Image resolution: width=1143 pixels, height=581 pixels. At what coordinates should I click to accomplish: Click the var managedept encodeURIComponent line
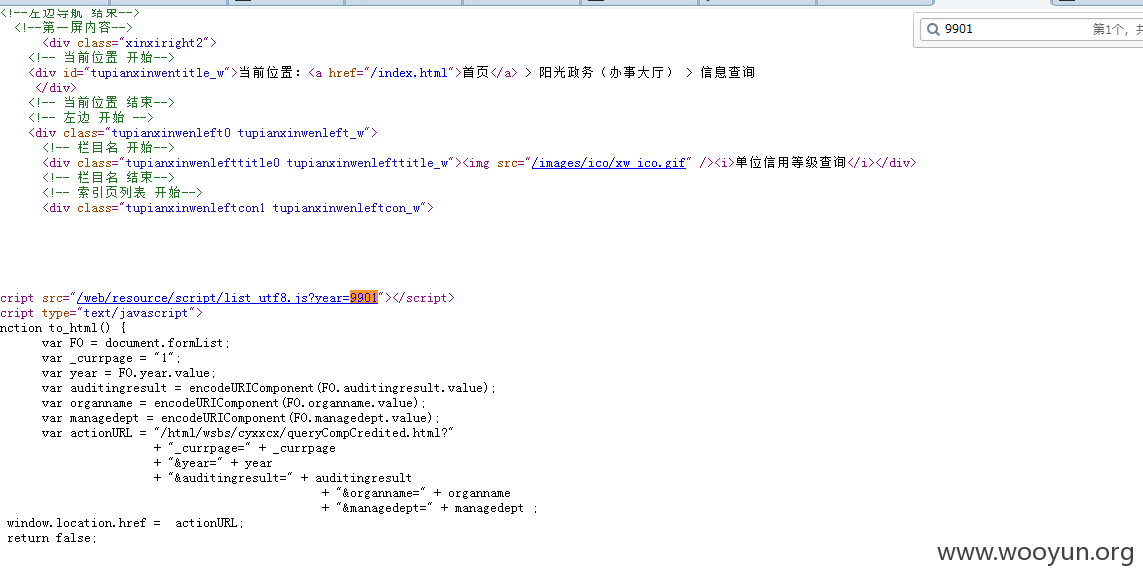tap(241, 418)
